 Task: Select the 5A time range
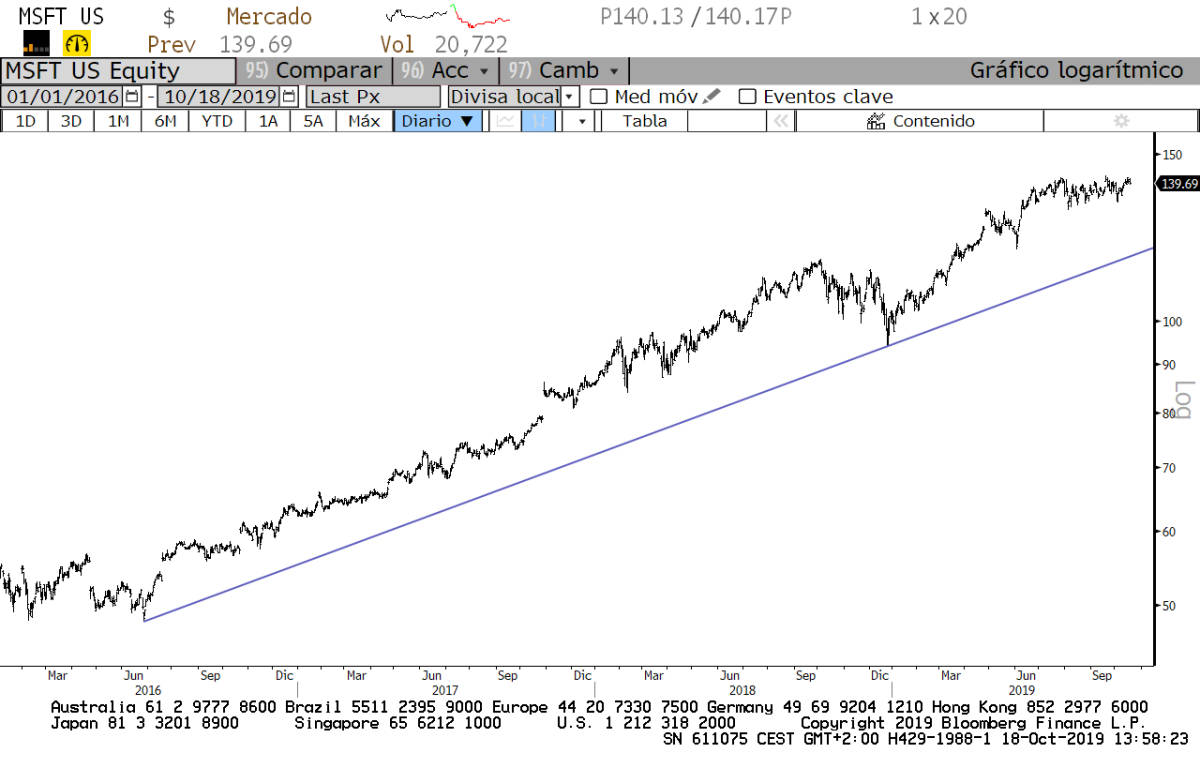click(x=313, y=121)
